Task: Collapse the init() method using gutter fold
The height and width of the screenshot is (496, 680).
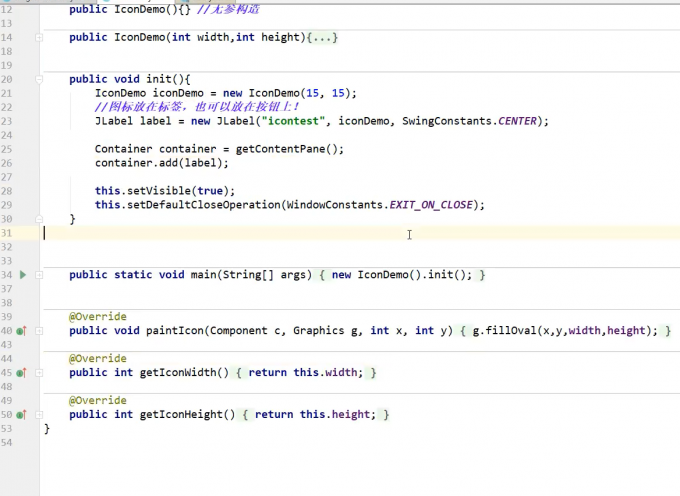Action: 40,79
